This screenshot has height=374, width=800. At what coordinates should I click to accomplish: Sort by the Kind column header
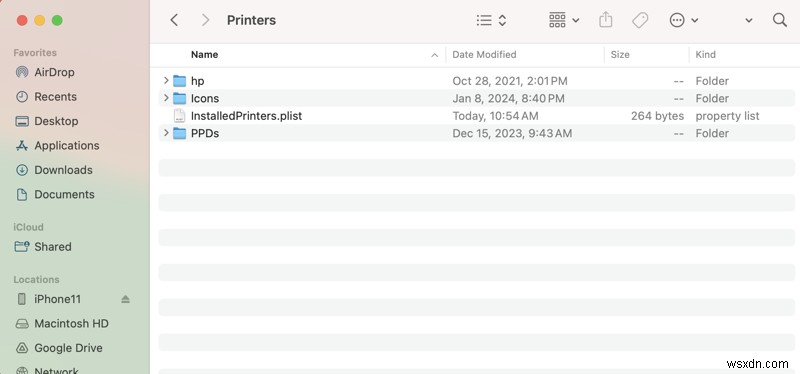(705, 55)
